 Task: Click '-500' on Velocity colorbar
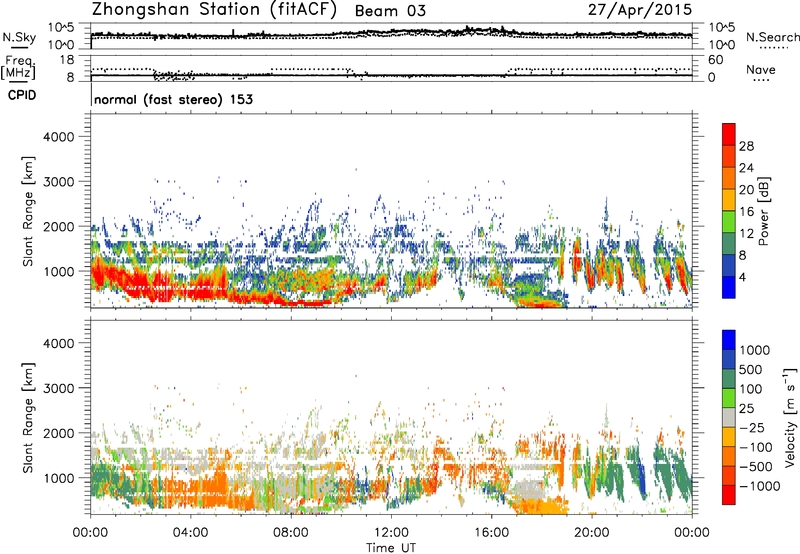[754, 466]
